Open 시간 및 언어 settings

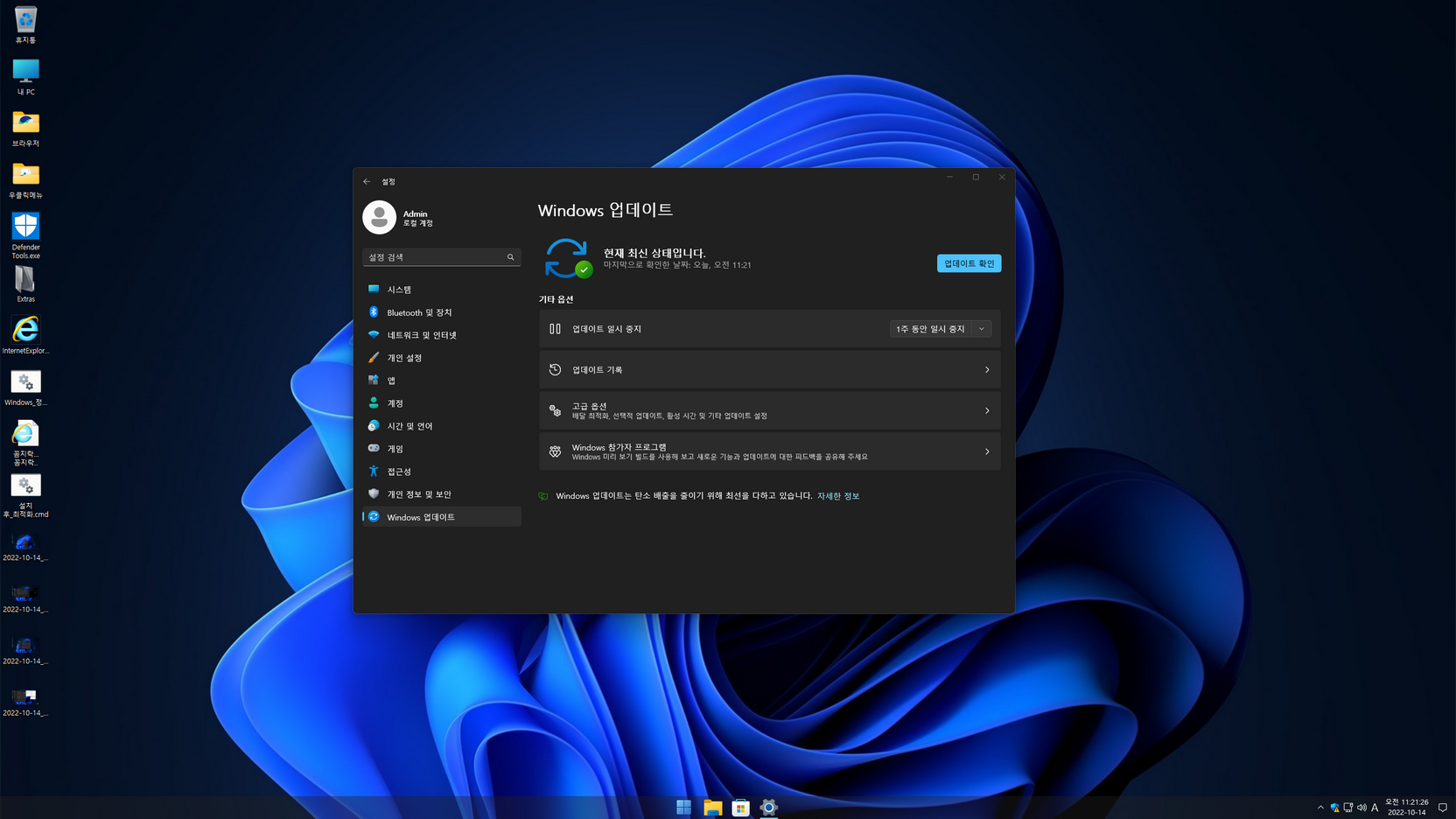[441, 426]
